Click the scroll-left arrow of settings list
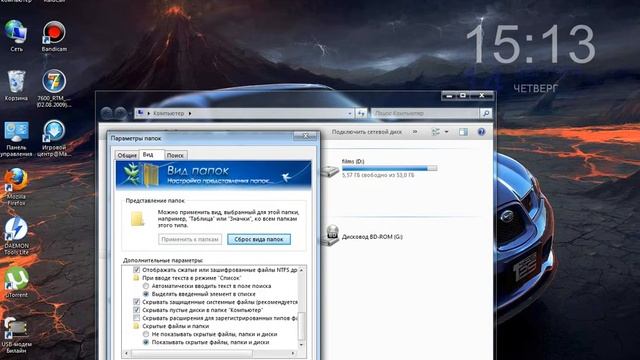640x360 pixels. tap(126, 353)
